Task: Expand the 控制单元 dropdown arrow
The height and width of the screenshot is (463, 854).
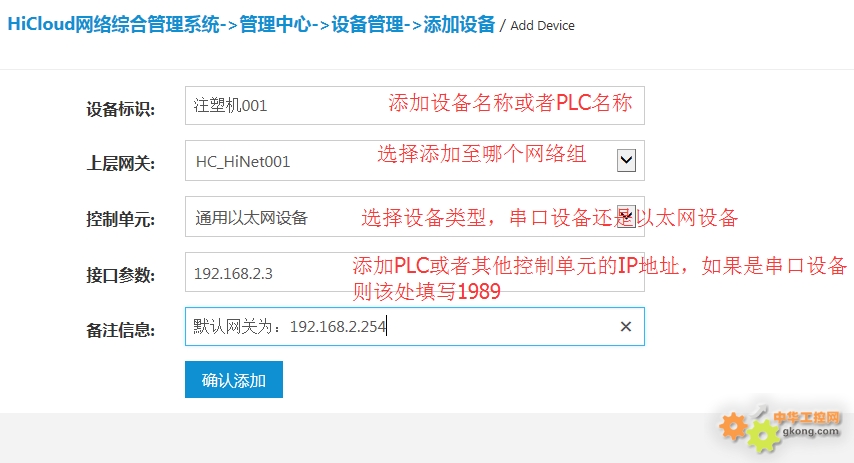Action: (626, 217)
